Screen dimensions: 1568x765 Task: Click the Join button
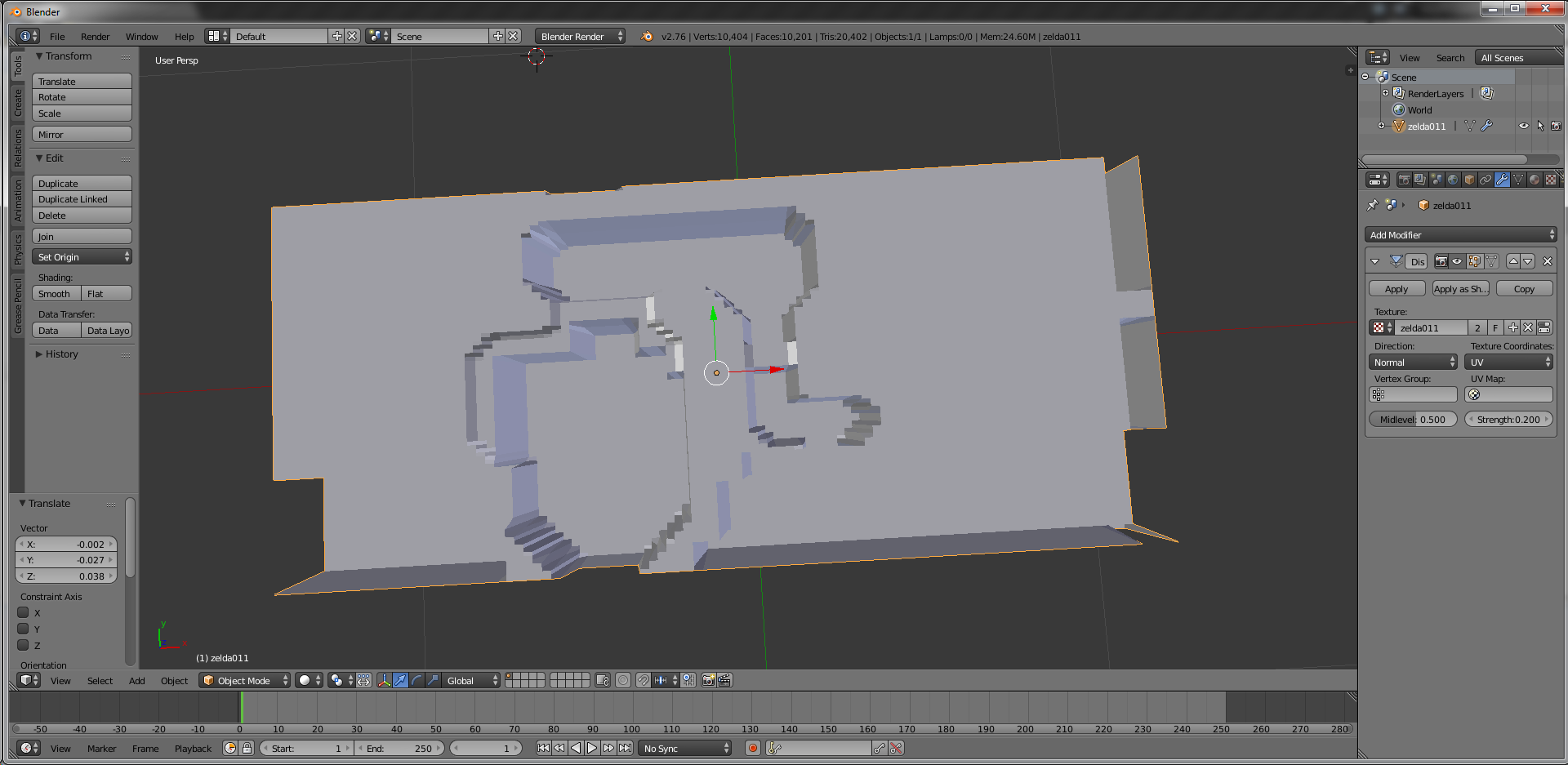point(82,236)
